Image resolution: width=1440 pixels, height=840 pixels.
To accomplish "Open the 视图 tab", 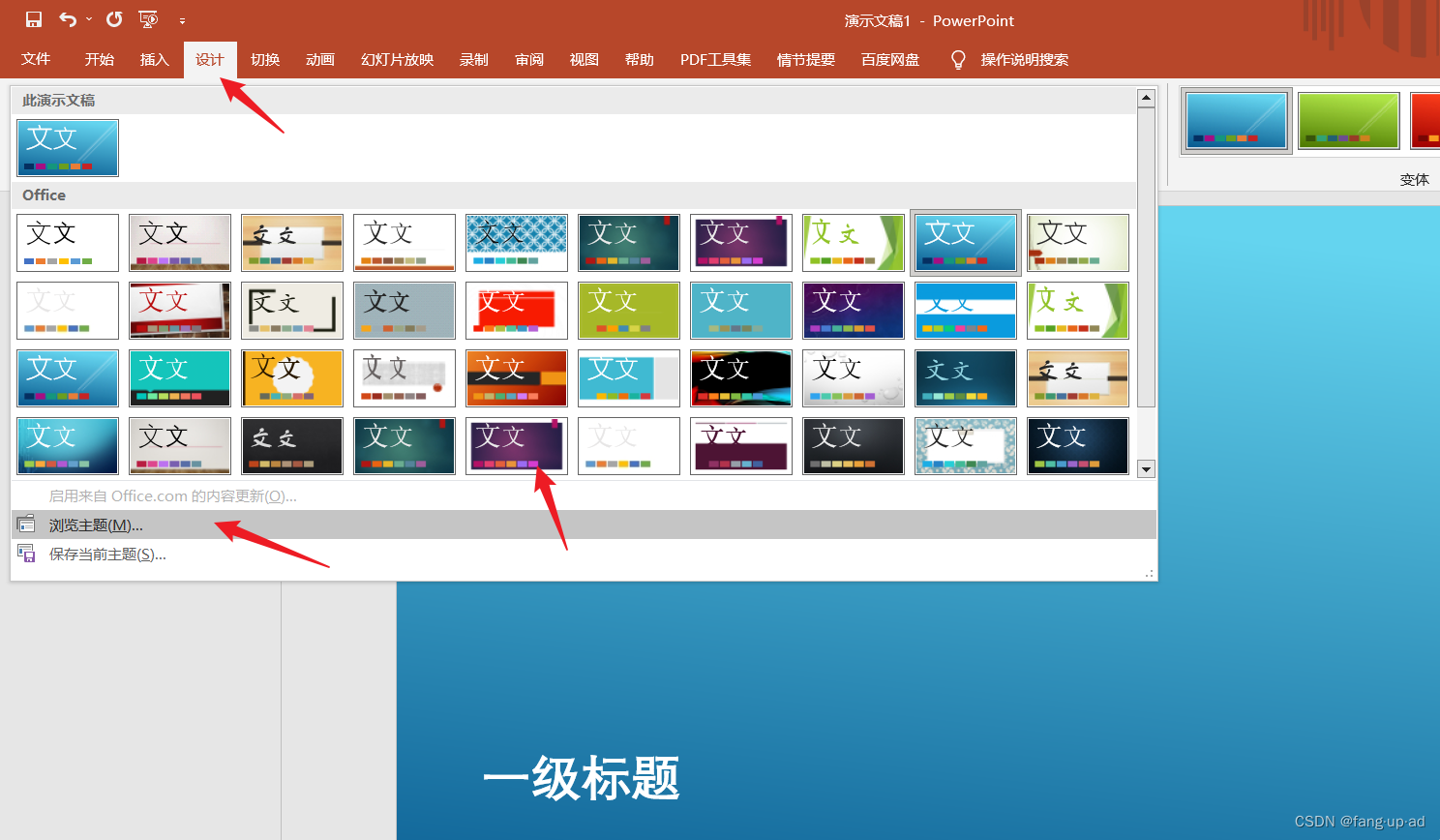I will click(x=585, y=59).
